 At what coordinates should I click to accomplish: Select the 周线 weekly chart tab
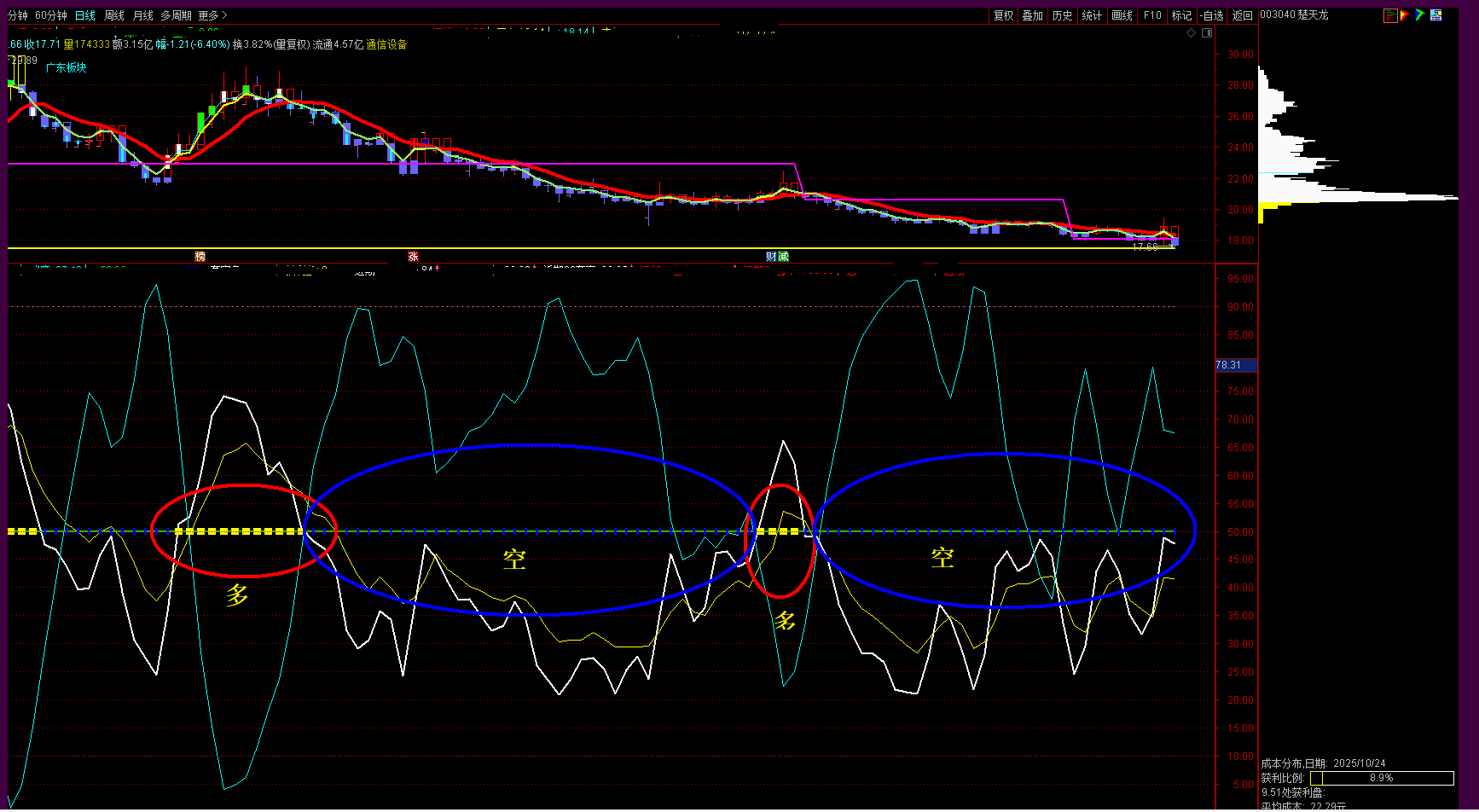(x=114, y=15)
